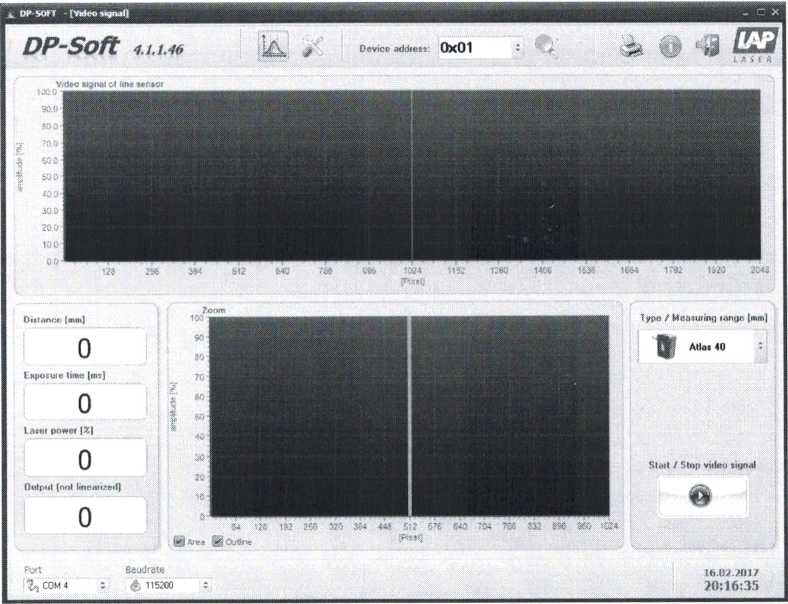The height and width of the screenshot is (604, 788).
Task: Click the printer icon
Action: [x=631, y=46]
